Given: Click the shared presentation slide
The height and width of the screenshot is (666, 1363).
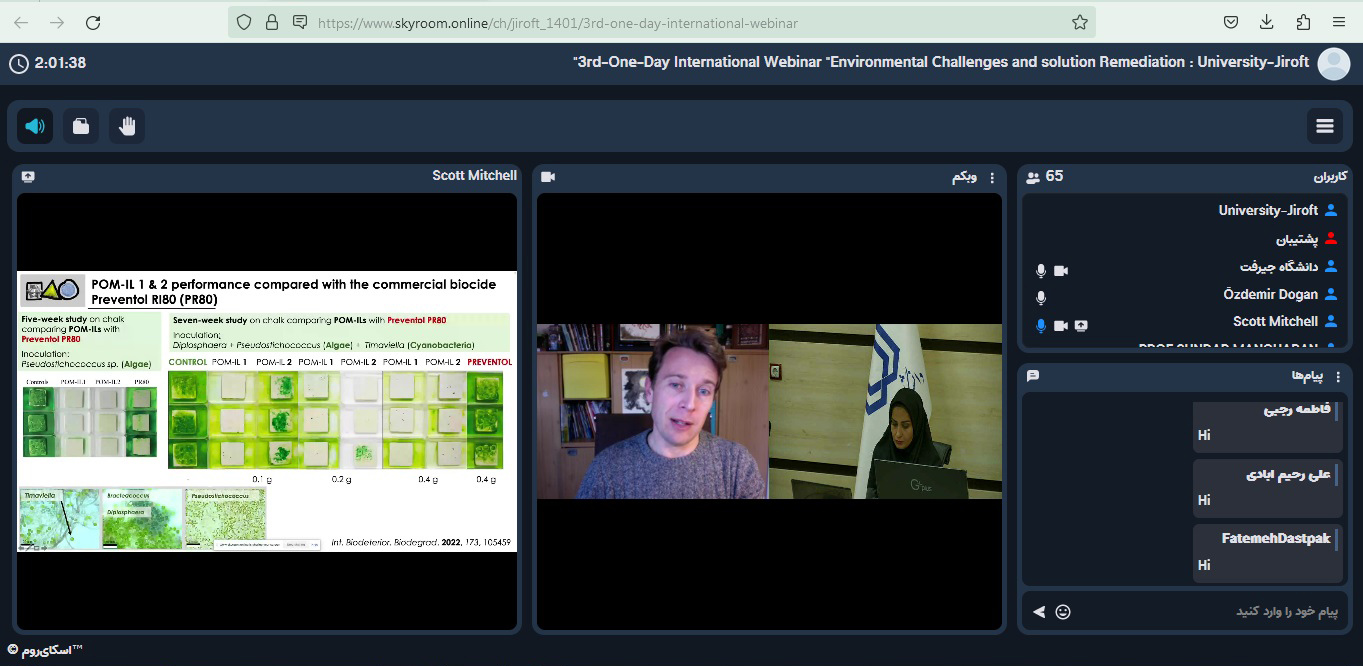Looking at the screenshot, I should tap(267, 411).
